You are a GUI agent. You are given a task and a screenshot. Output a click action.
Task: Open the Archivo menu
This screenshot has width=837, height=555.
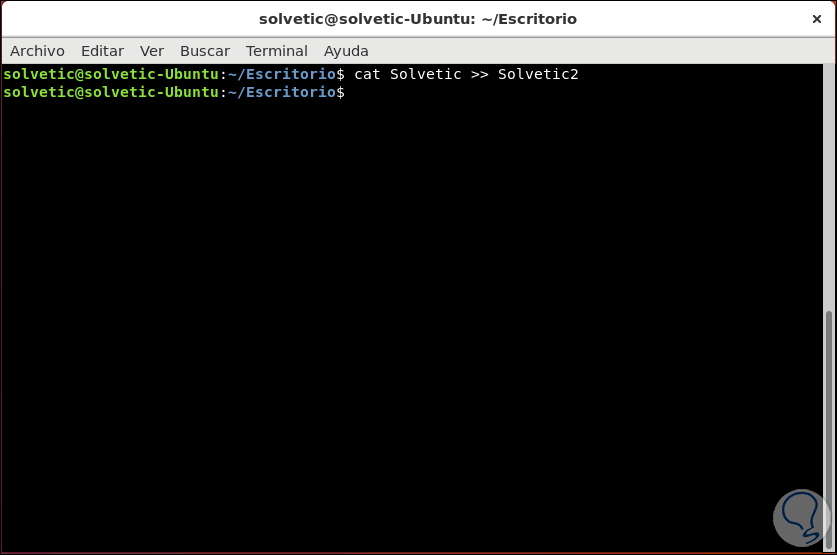point(37,51)
